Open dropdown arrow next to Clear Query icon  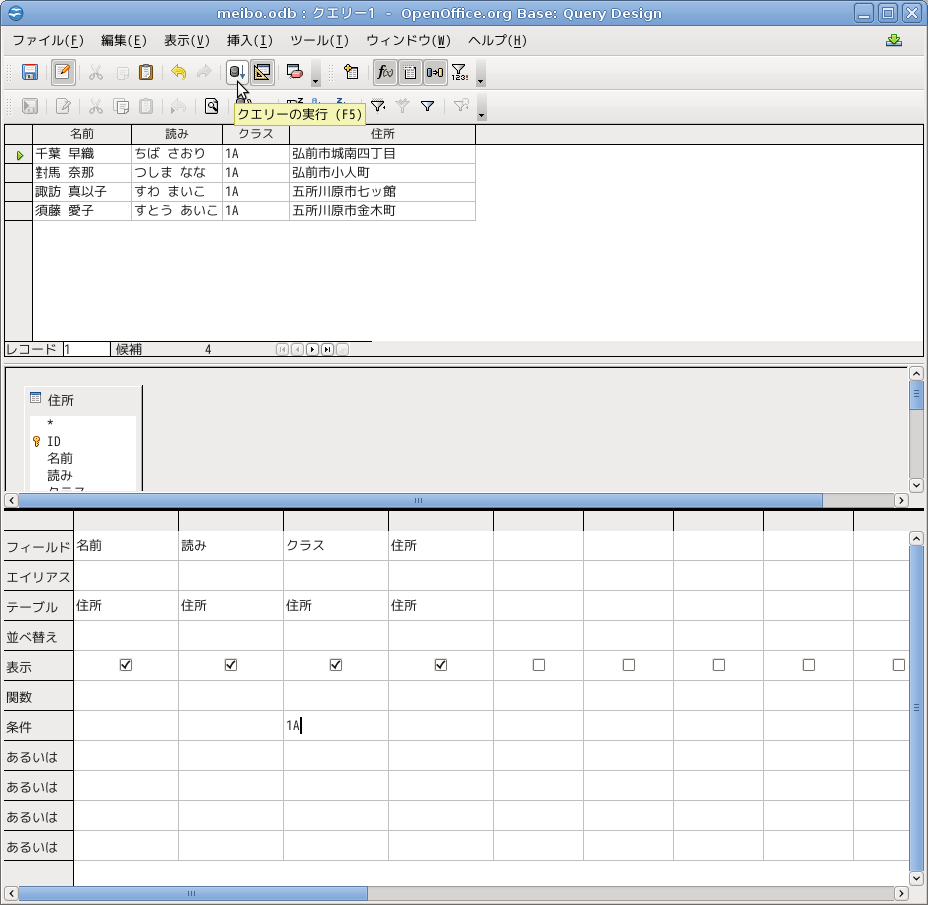pos(316,79)
